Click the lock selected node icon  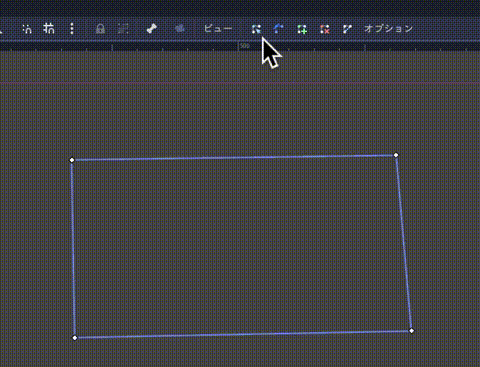point(100,29)
